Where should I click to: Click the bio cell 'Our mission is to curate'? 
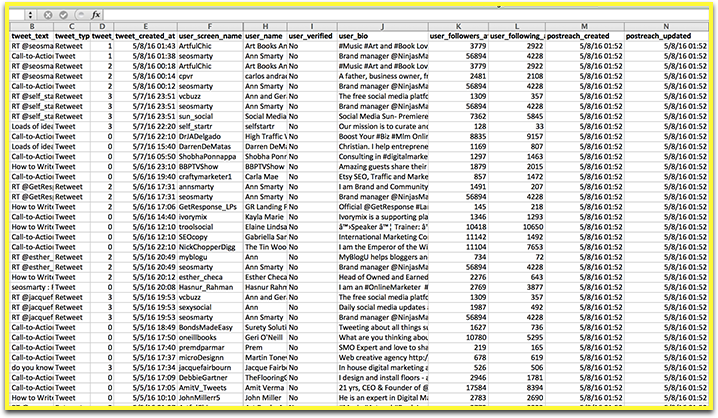click(x=383, y=126)
